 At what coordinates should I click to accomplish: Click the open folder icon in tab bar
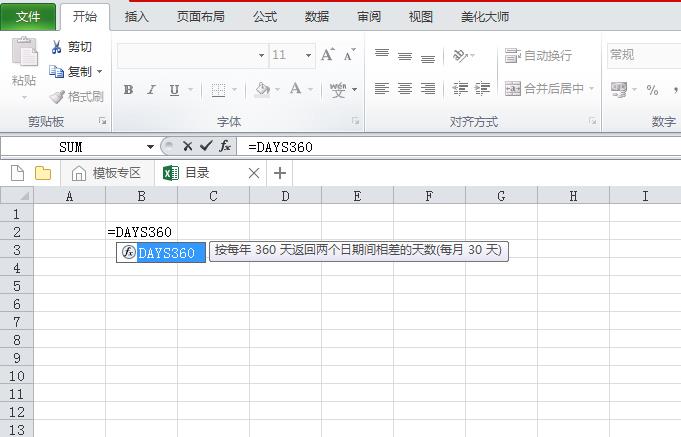tap(43, 173)
